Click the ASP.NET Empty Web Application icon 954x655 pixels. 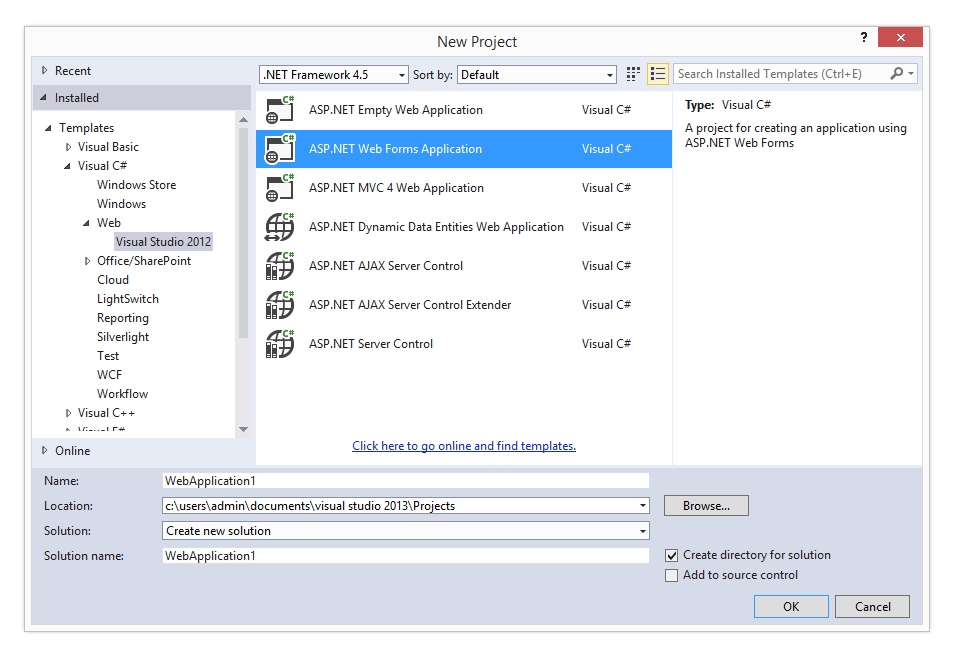[x=279, y=110]
